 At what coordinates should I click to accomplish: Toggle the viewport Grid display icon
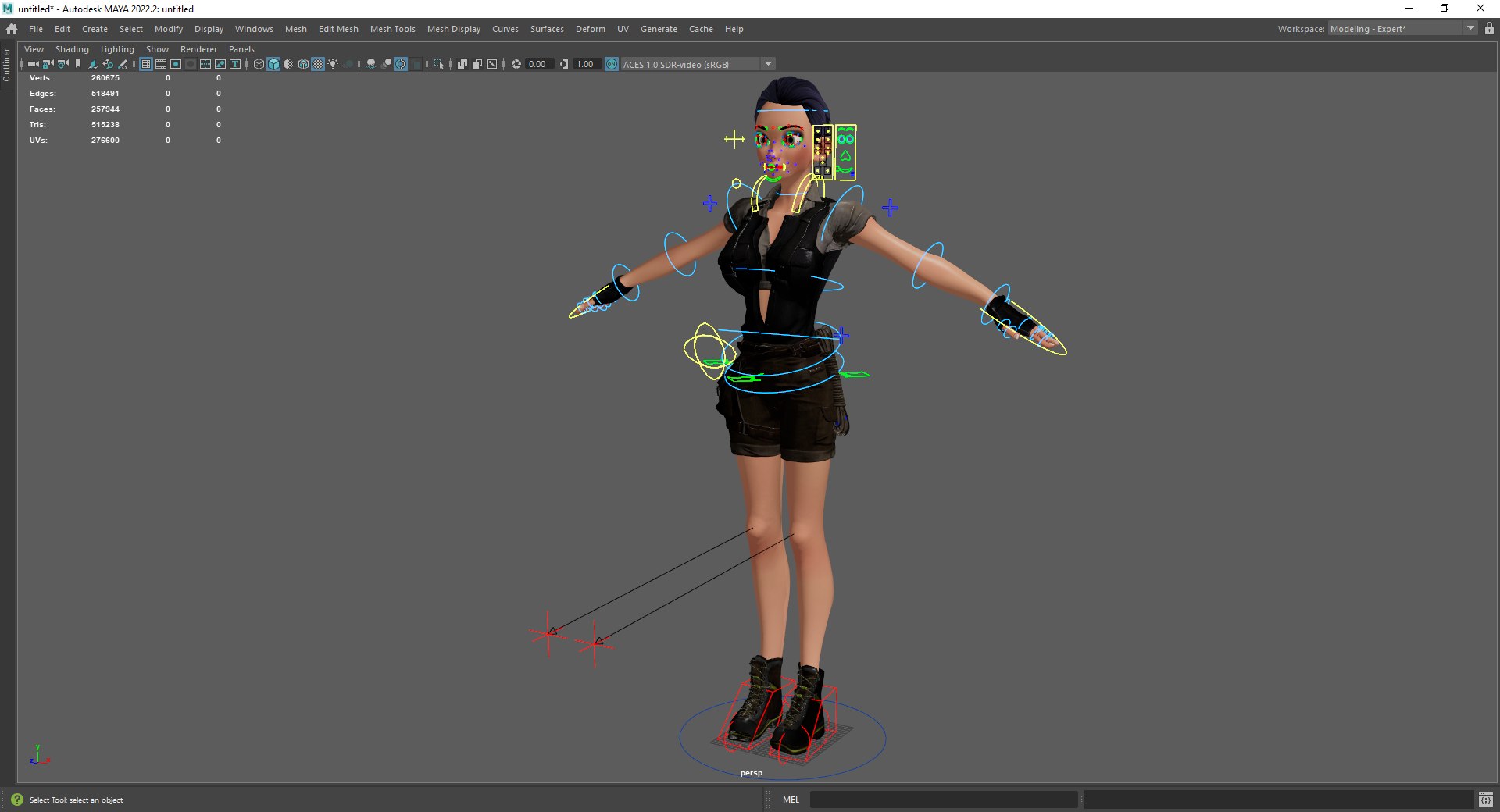146,64
